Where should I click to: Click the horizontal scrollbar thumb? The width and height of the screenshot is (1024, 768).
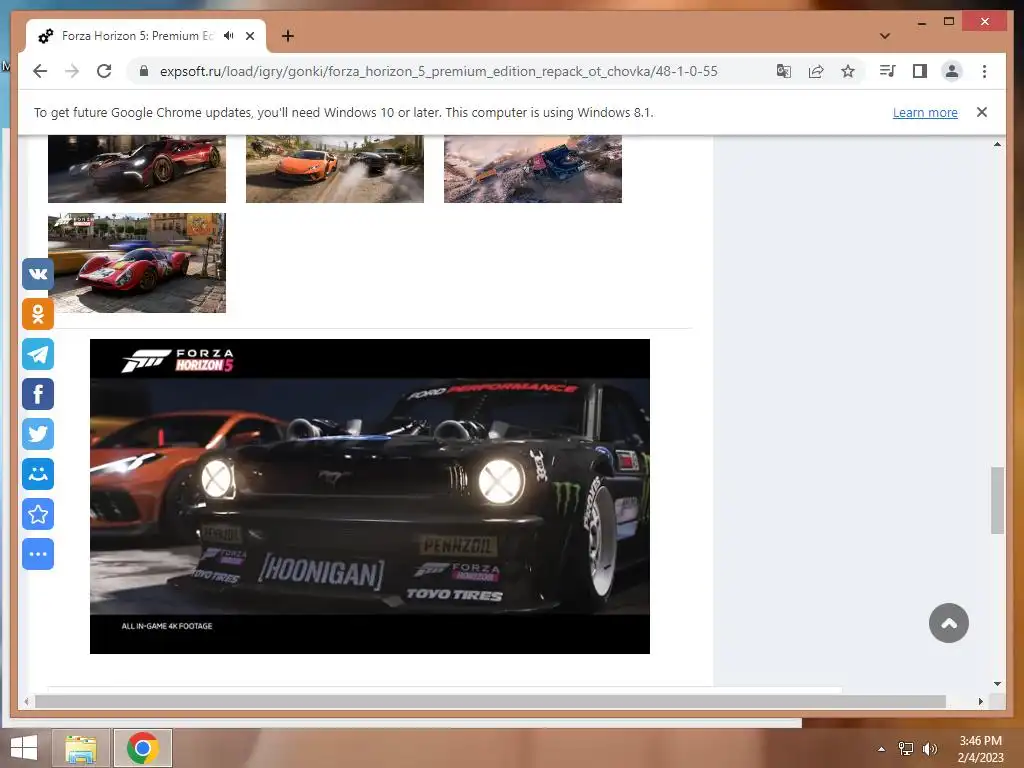pyautogui.click(x=490, y=701)
